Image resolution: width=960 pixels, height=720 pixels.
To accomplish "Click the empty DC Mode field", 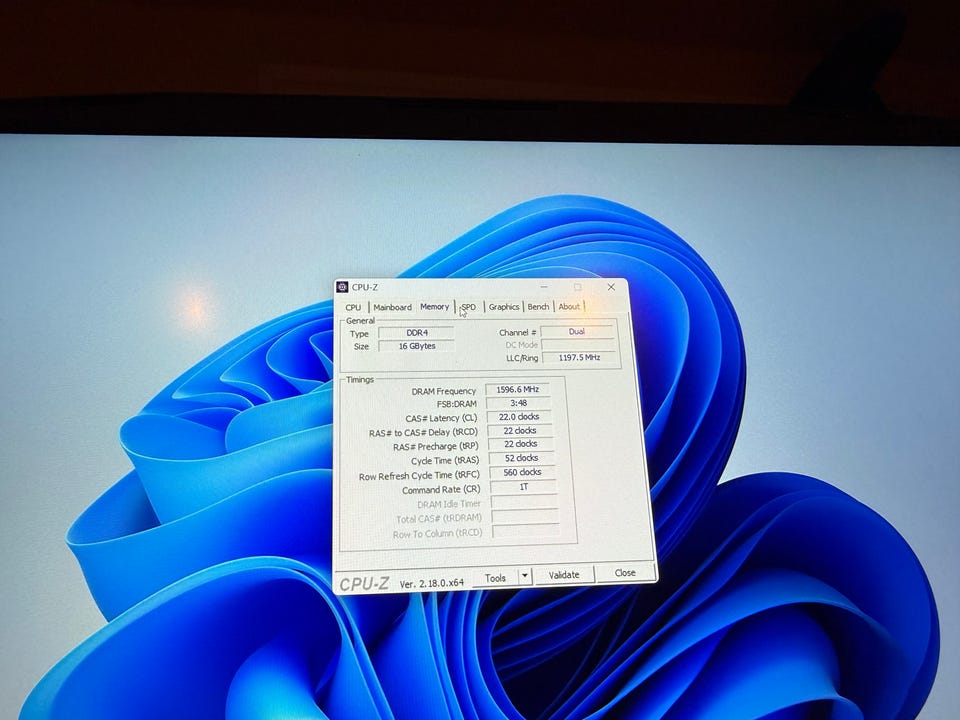I will click(x=578, y=344).
